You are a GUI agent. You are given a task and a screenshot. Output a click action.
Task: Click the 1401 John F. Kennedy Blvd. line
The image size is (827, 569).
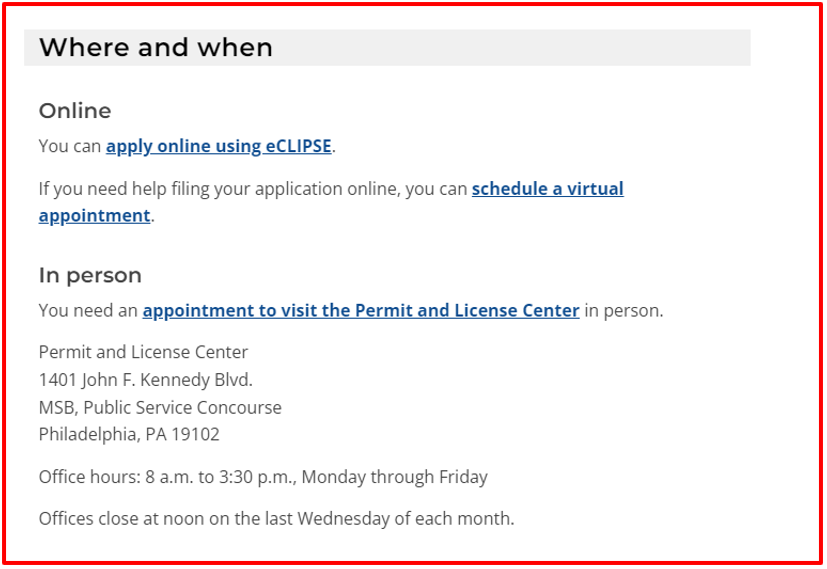click(146, 380)
